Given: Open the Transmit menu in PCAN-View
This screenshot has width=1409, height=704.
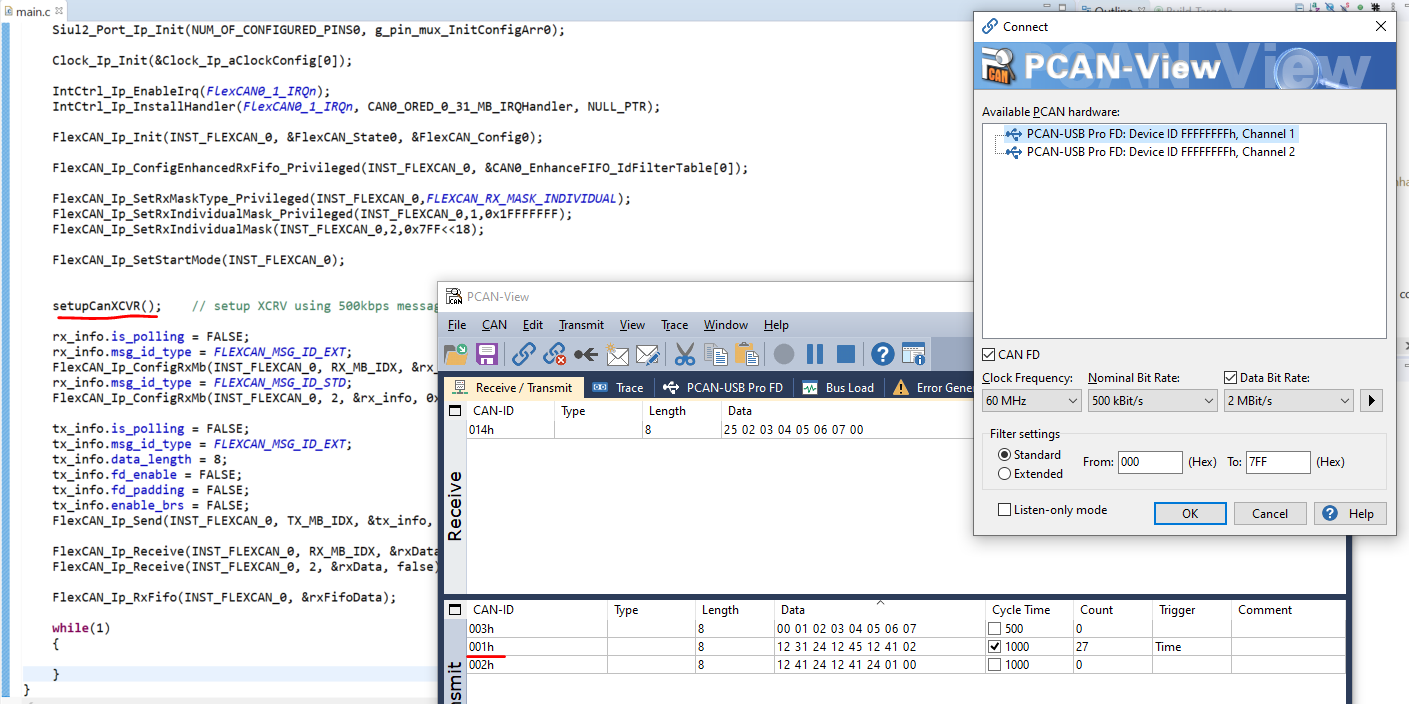Looking at the screenshot, I should point(581,324).
